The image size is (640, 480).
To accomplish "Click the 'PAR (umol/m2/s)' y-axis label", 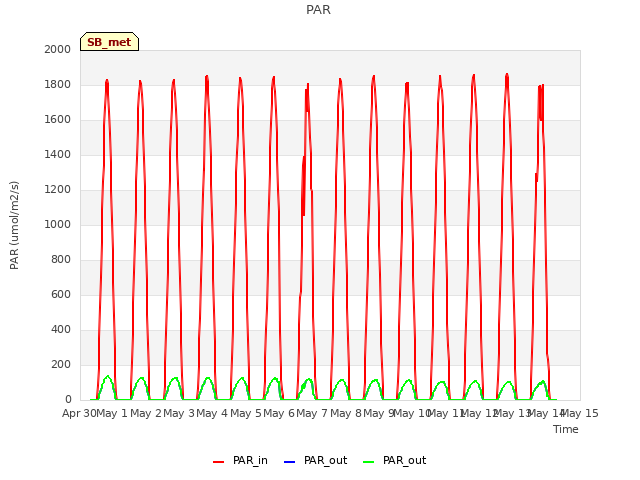I will click(14, 225).
